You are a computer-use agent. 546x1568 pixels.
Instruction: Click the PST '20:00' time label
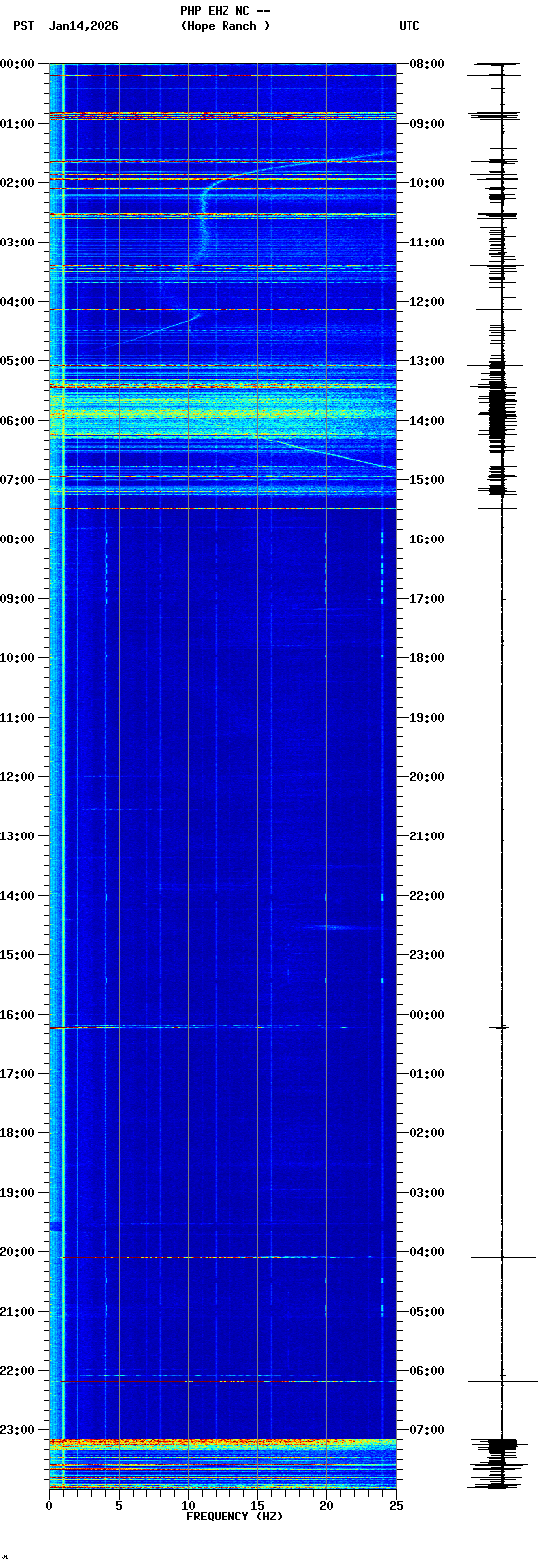tap(17, 1252)
